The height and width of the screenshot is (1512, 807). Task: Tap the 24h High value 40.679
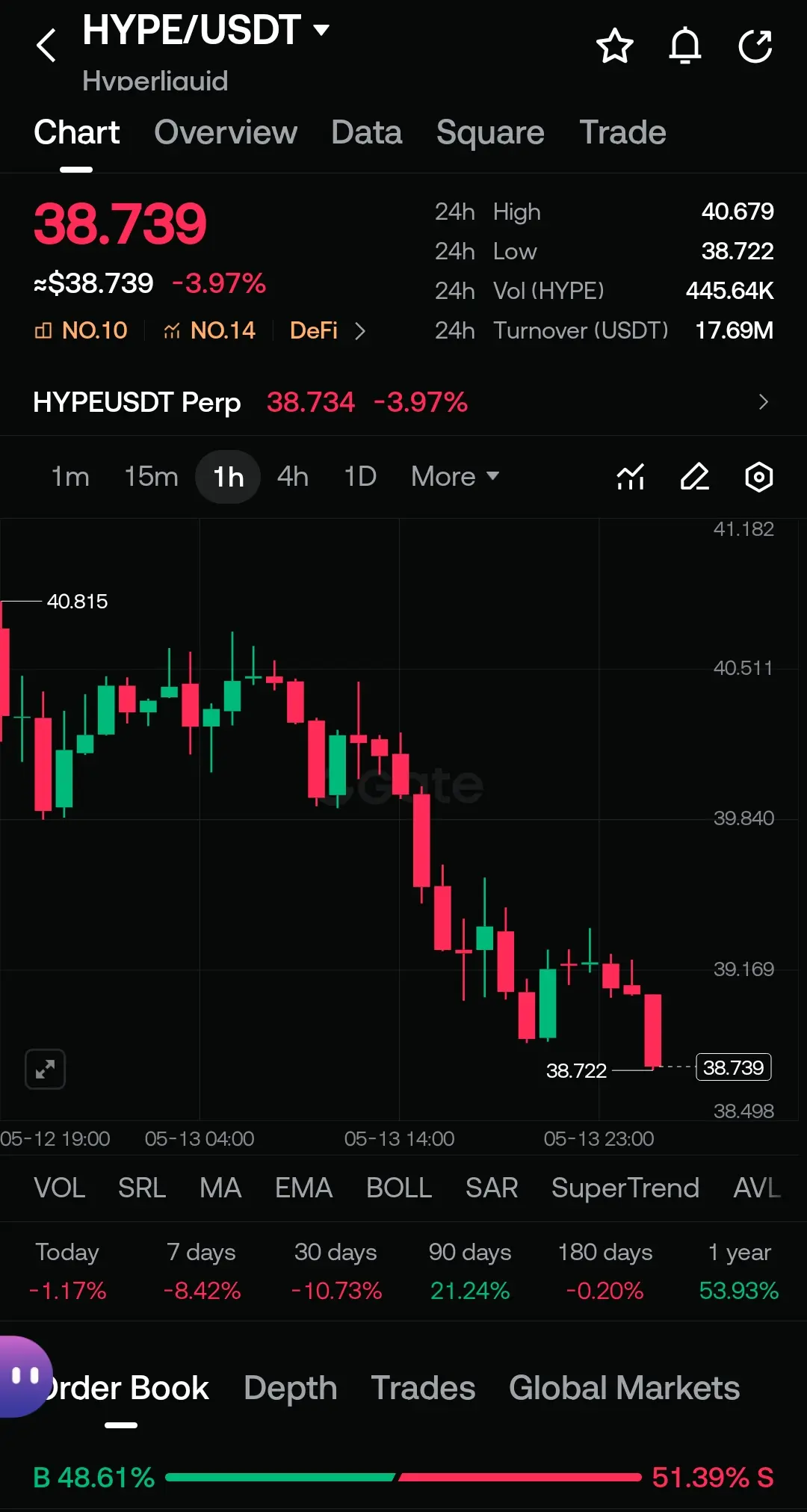(738, 212)
